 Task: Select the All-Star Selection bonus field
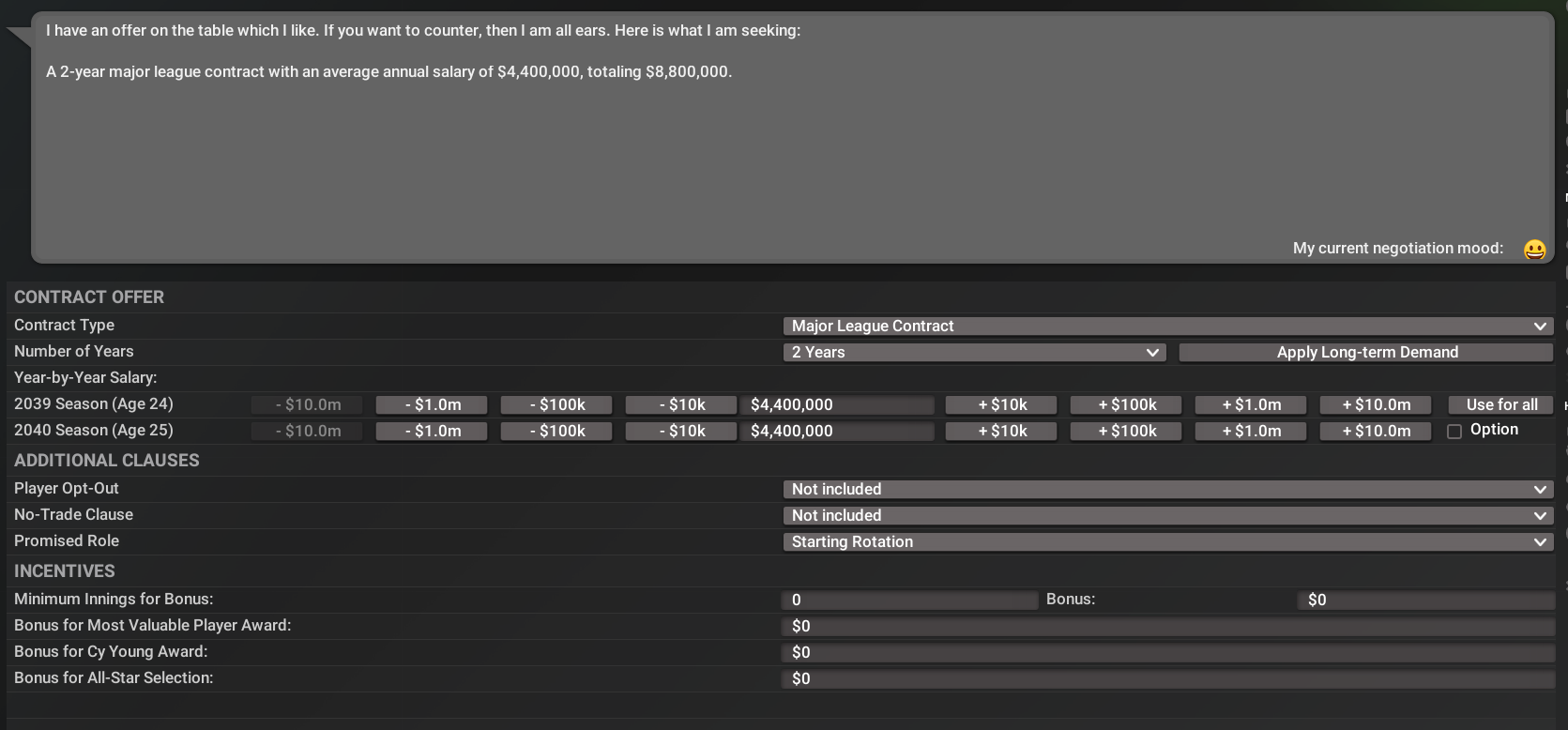coord(1167,678)
